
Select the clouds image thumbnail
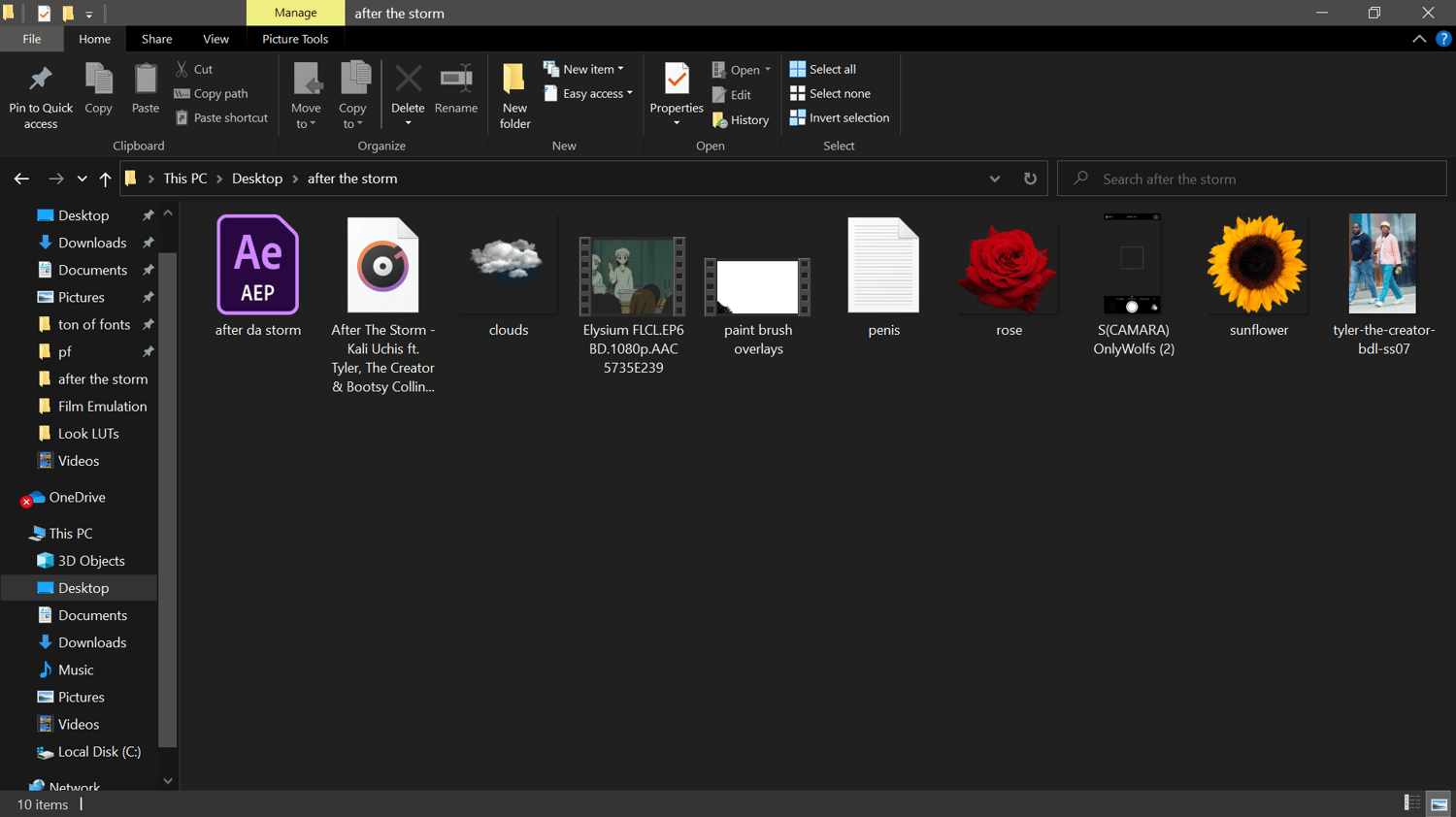(508, 265)
